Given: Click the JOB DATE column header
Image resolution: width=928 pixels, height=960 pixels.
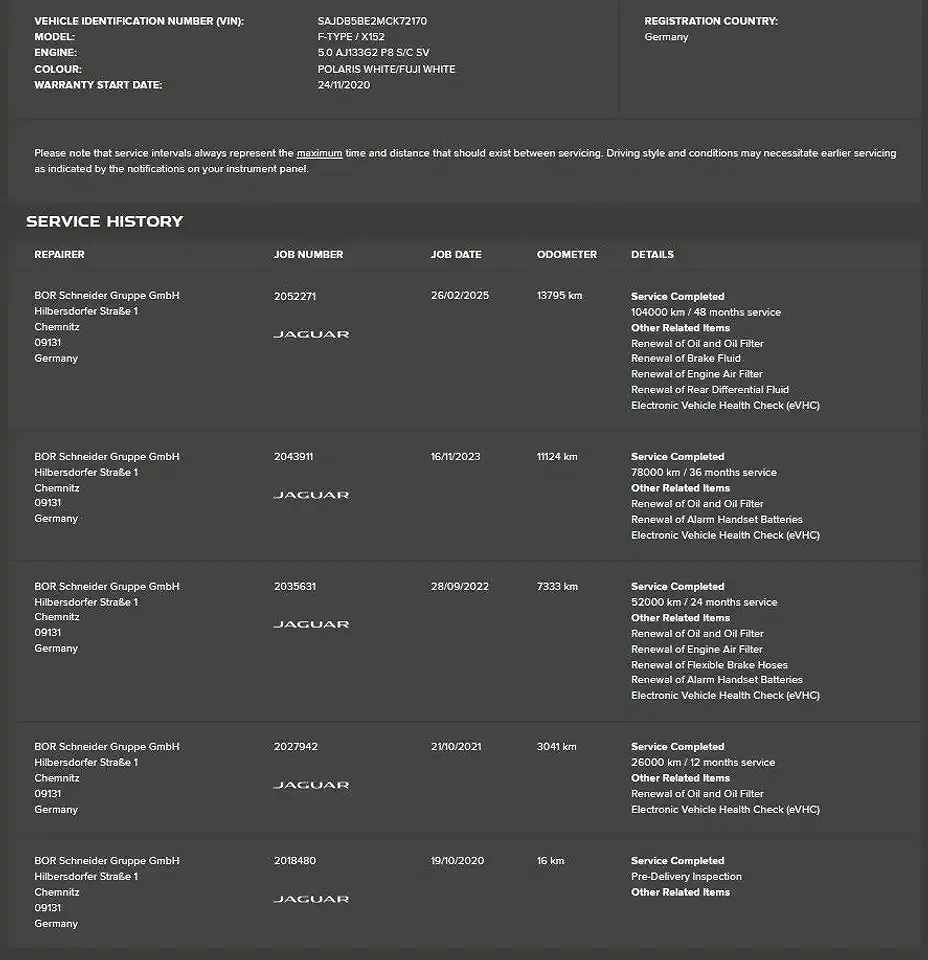Looking at the screenshot, I should (x=456, y=254).
